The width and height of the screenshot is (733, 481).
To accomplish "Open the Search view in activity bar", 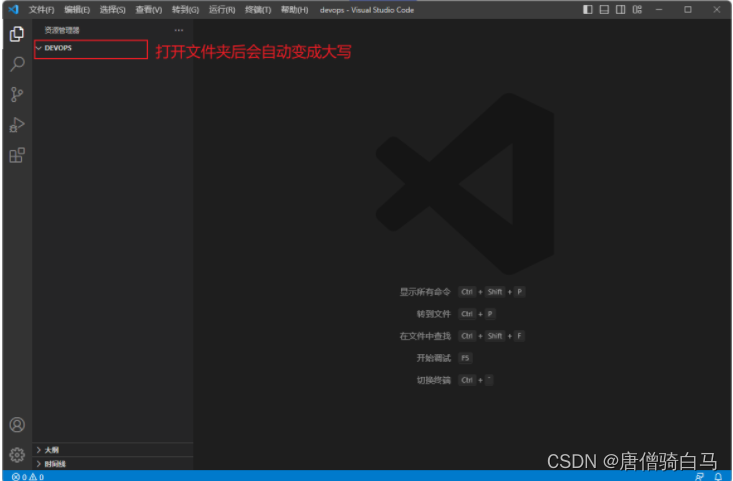I will click(x=17, y=64).
